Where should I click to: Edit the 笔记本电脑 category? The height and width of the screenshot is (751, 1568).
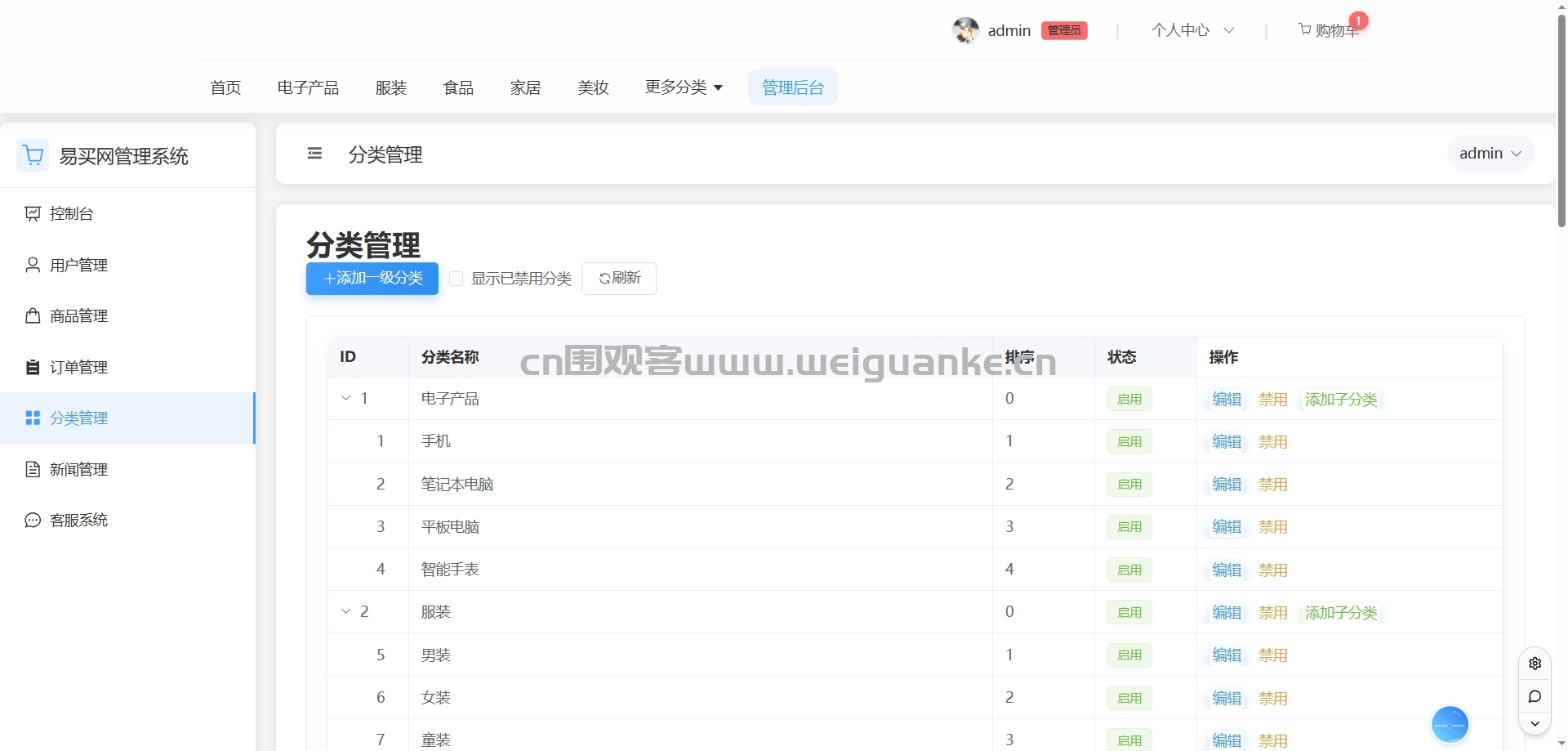[x=1227, y=484]
